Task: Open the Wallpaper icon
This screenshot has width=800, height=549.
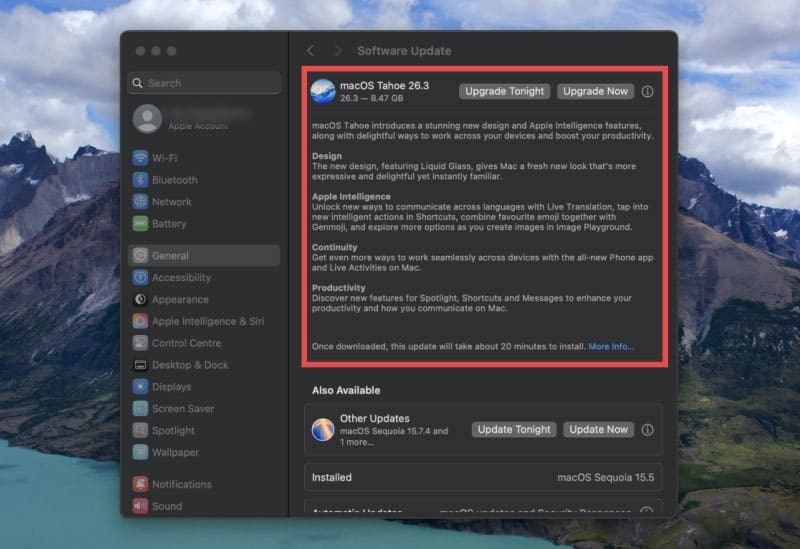Action: click(140, 452)
